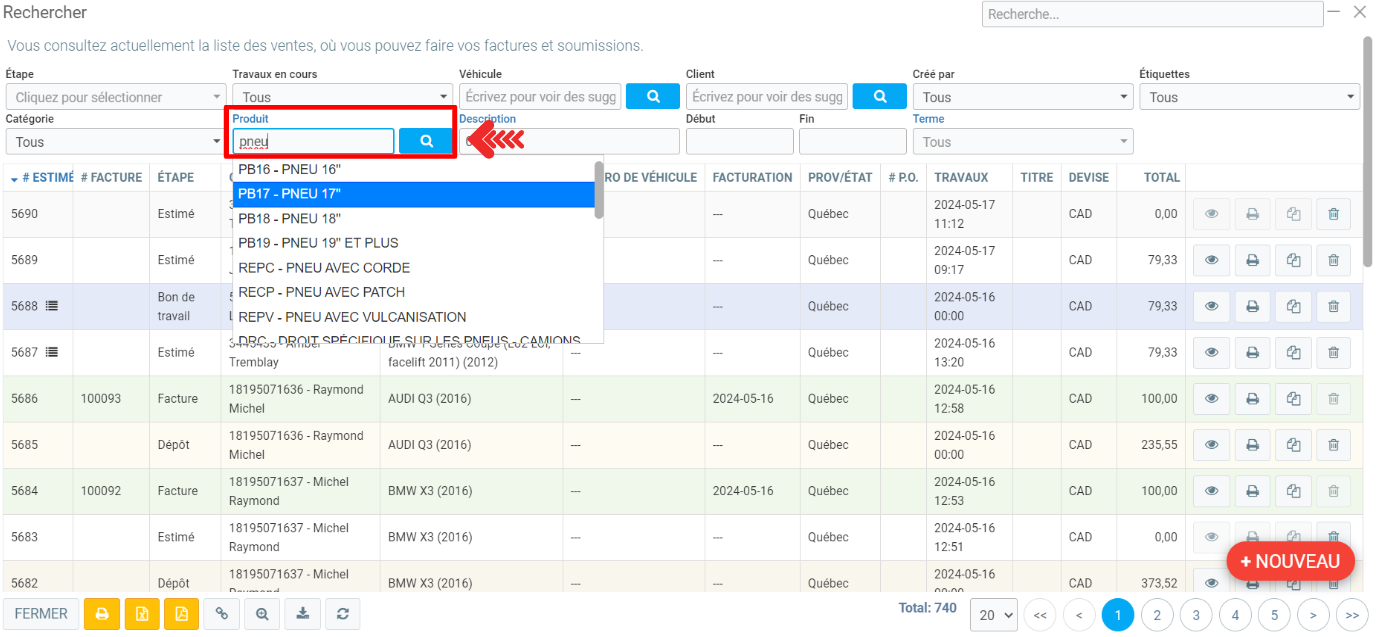
Task: Click the FERMER button
Action: tap(41, 614)
